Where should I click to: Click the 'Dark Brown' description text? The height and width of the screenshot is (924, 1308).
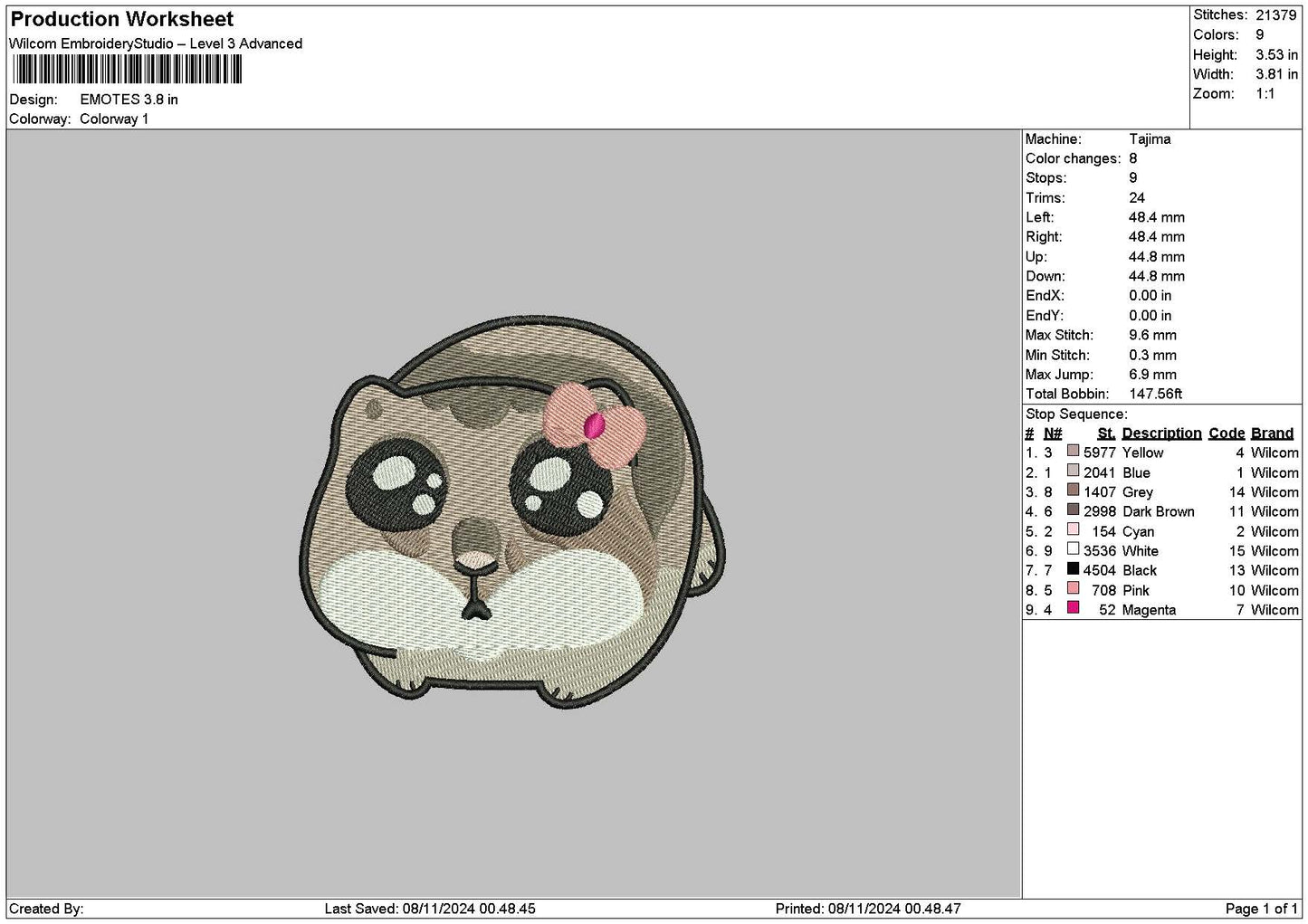point(1158,511)
